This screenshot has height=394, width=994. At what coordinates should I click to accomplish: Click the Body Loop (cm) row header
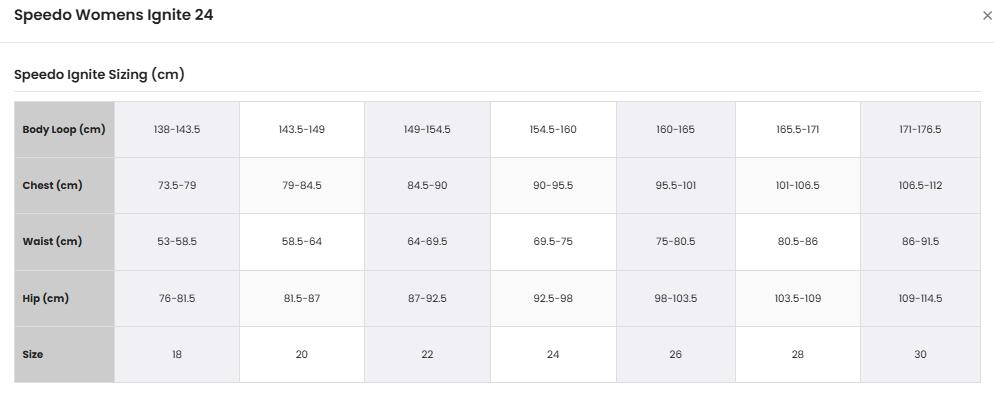[64, 130]
